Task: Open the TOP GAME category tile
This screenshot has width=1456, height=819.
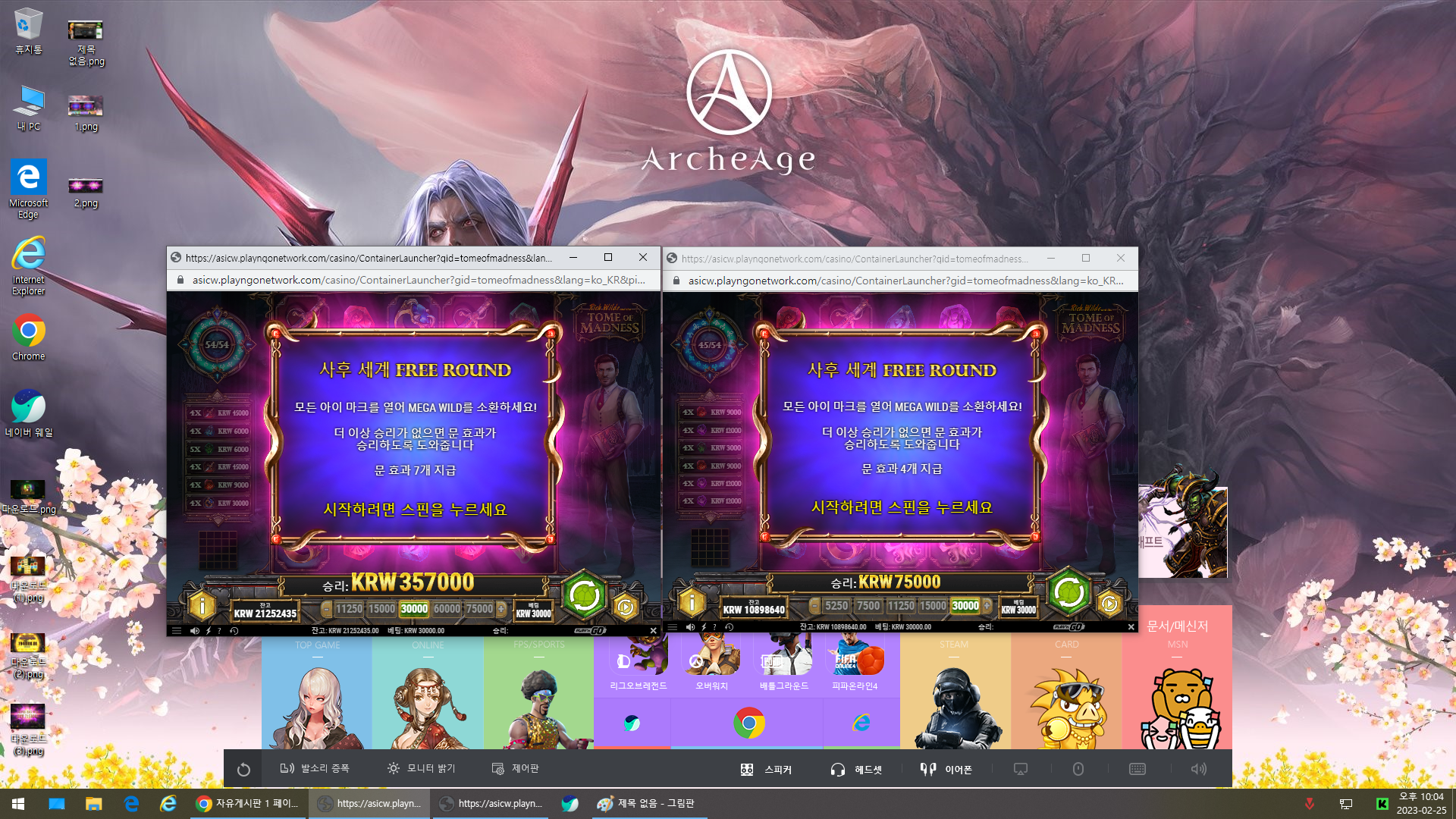Action: point(317,693)
